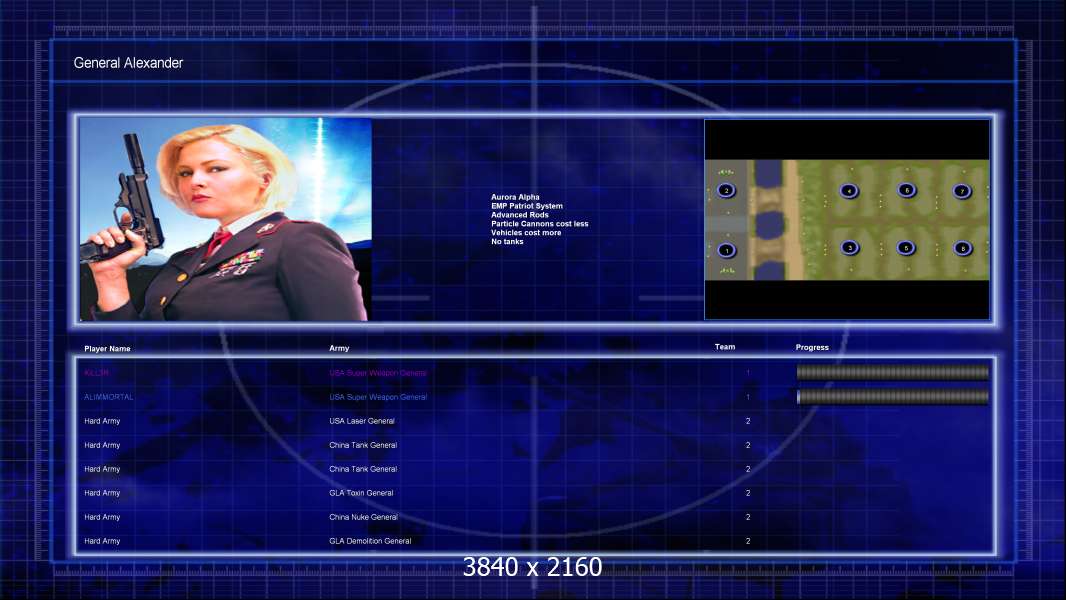Click the USA Laser General army entry
The width and height of the screenshot is (1066, 600).
(362, 421)
